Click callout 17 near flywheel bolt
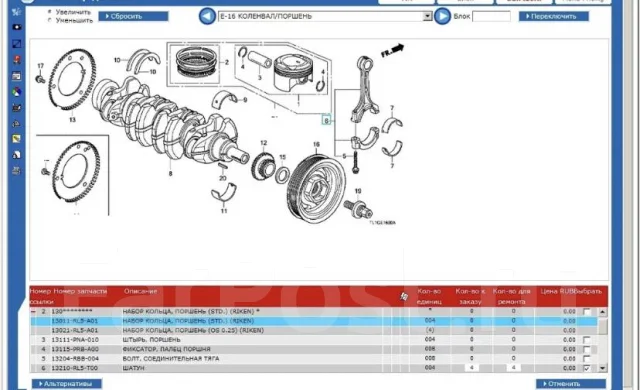 pyautogui.click(x=40, y=66)
